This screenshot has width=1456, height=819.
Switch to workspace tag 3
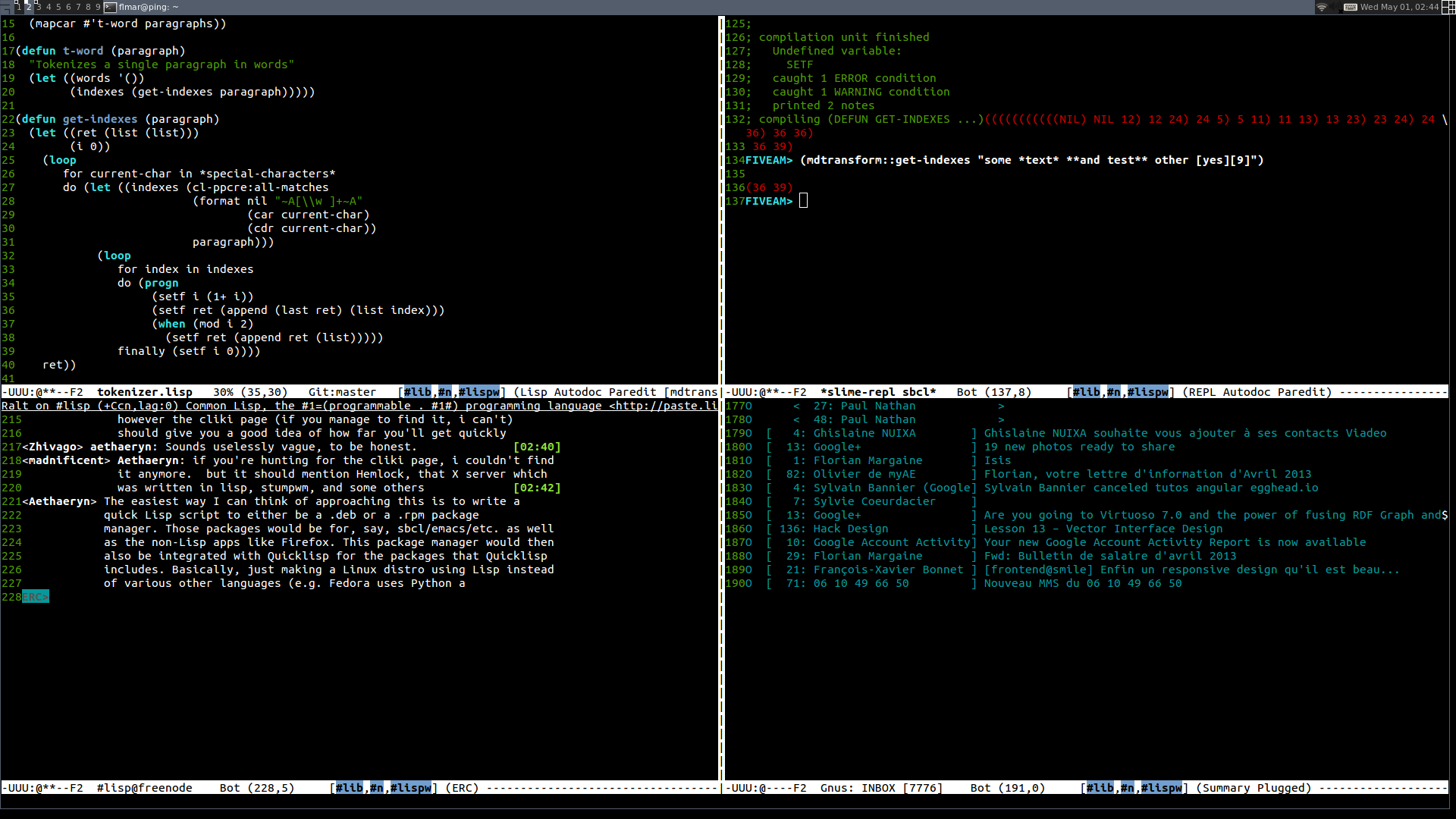pyautogui.click(x=39, y=7)
